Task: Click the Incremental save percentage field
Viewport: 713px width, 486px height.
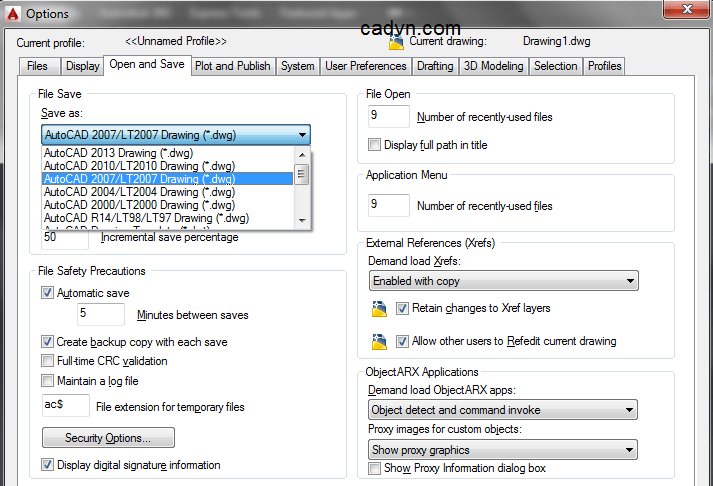Action: 65,238
